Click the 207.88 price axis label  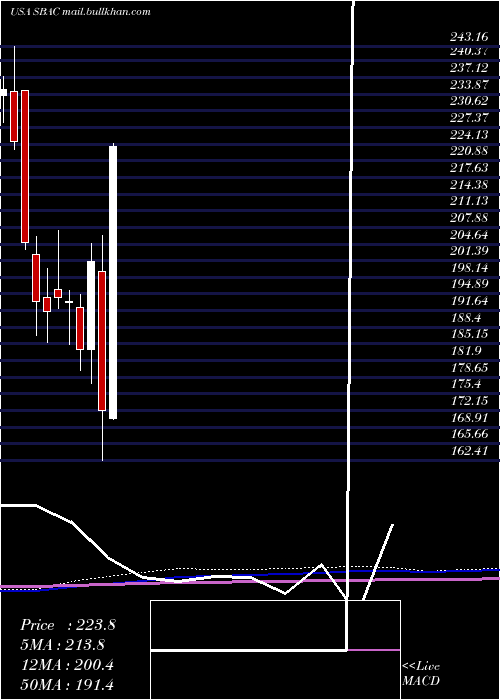coord(469,217)
